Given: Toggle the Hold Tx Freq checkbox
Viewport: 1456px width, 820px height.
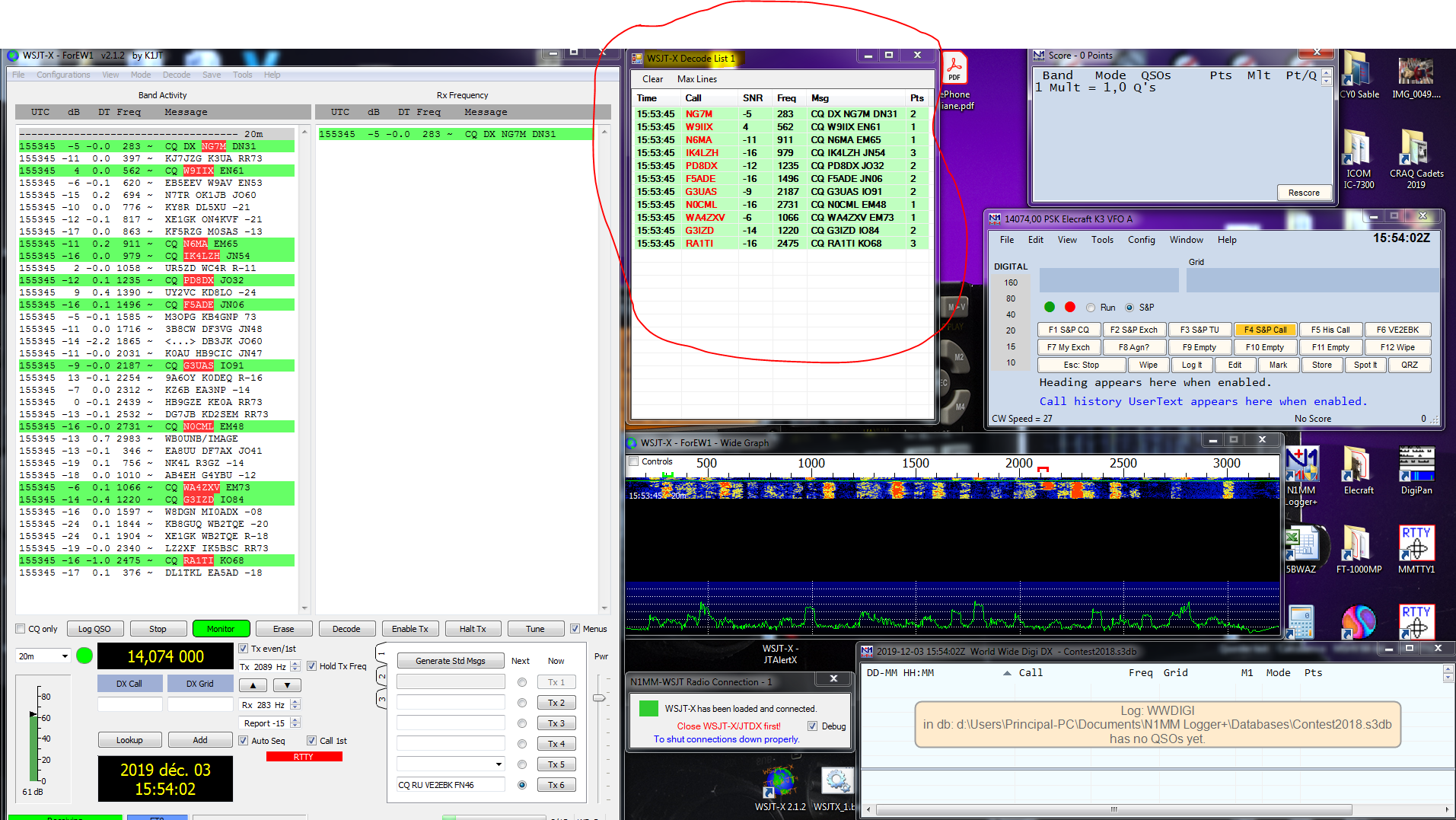Looking at the screenshot, I should coord(311,666).
